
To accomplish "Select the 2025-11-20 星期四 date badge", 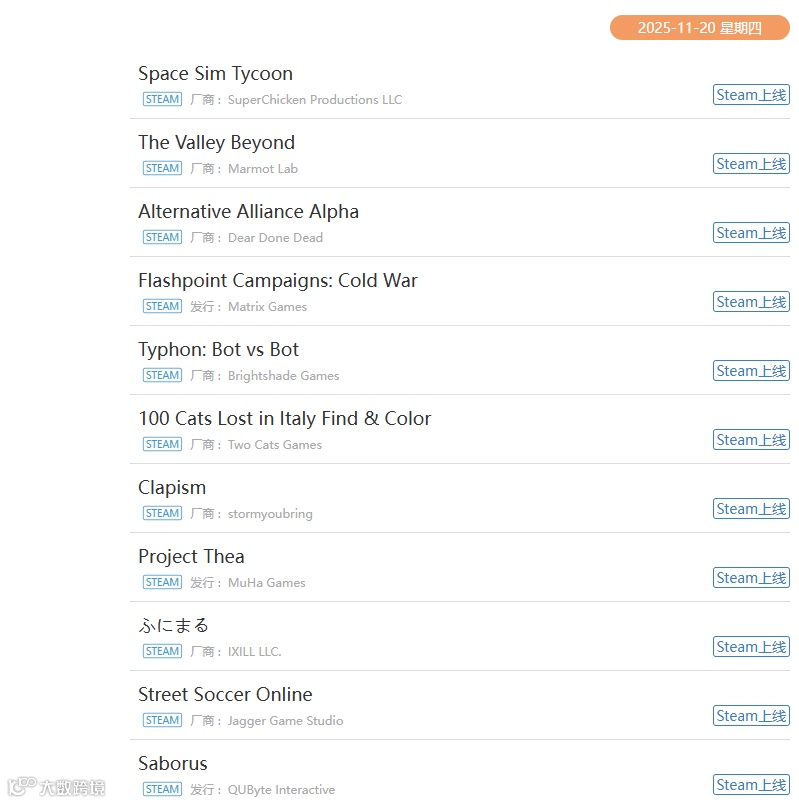I will [700, 28].
